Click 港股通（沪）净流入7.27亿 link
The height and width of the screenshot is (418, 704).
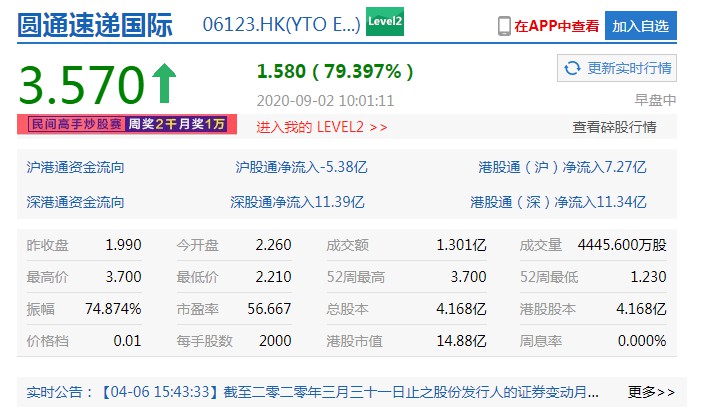[x=562, y=167]
